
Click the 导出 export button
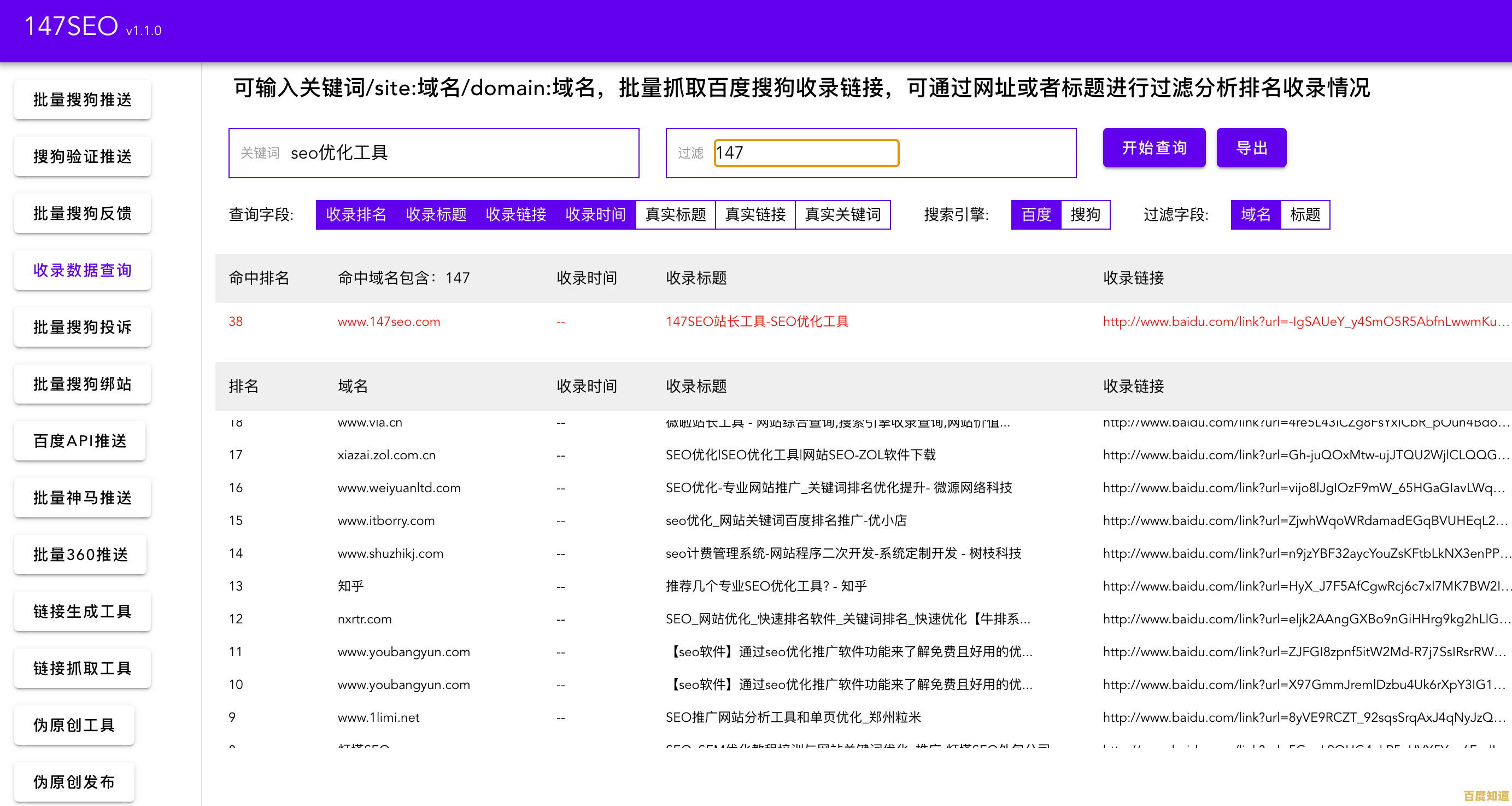(x=1251, y=147)
